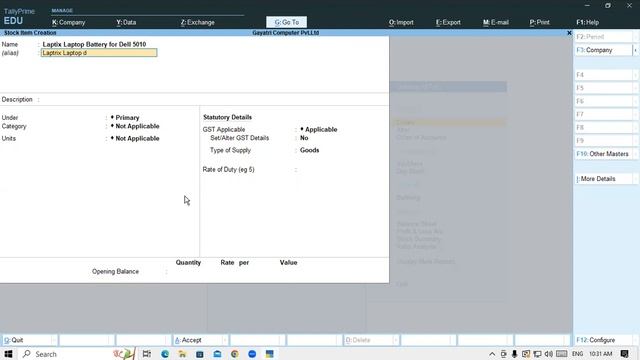Open the P: Print menu
Screen dimensions: 640x360
540,22
